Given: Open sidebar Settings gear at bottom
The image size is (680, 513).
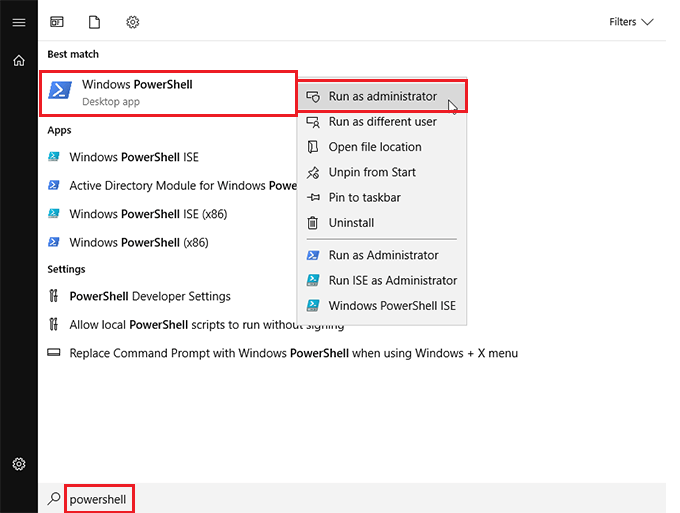Looking at the screenshot, I should (x=19, y=464).
